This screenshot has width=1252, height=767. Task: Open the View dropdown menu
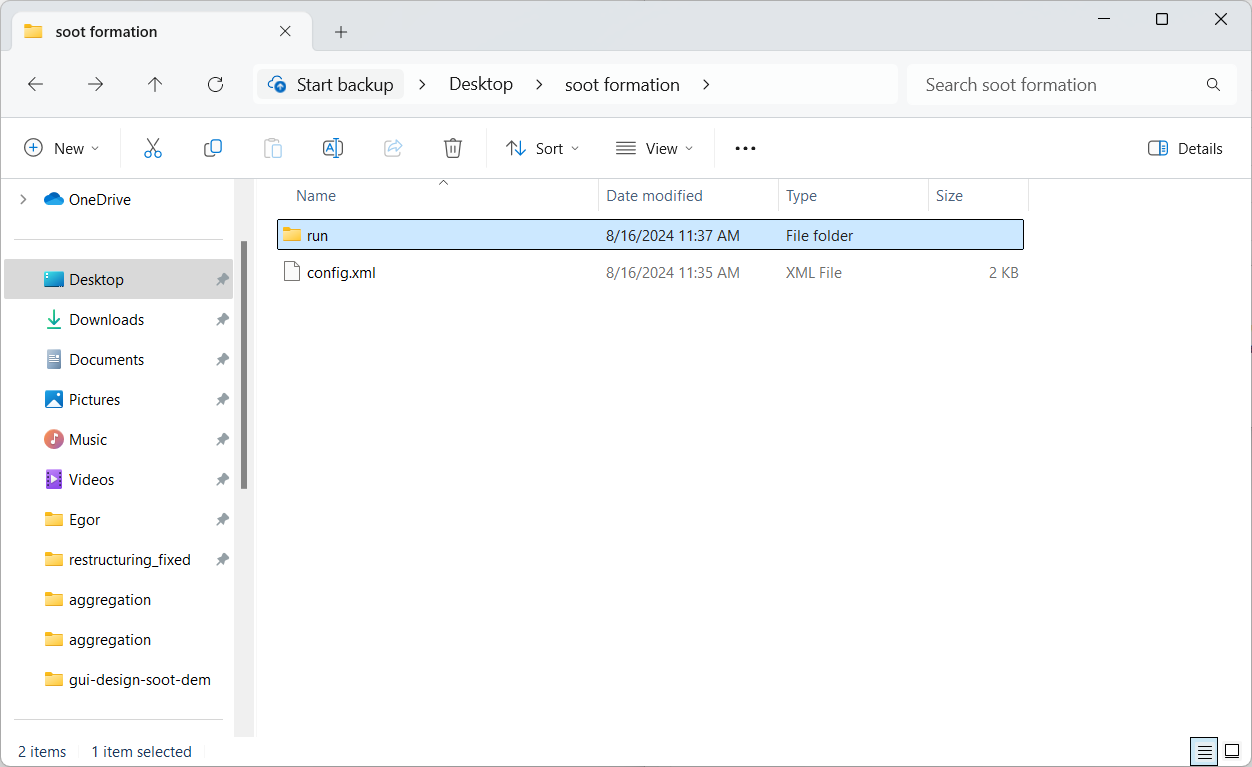[x=655, y=148]
